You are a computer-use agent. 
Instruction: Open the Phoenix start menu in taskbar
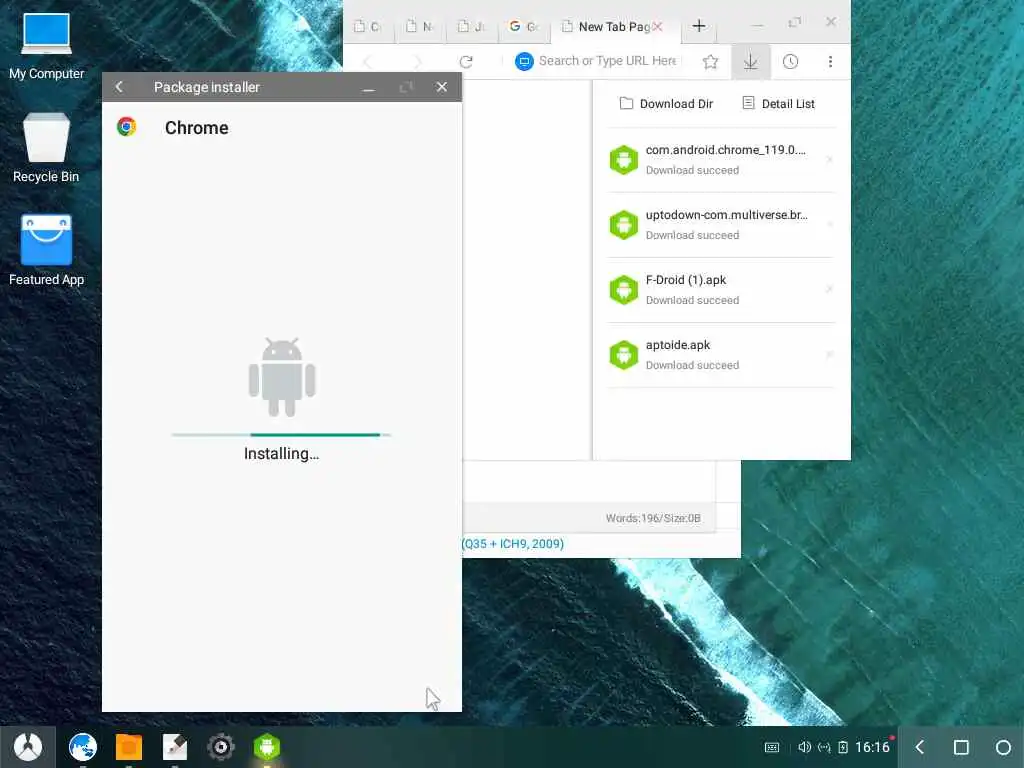[27, 746]
